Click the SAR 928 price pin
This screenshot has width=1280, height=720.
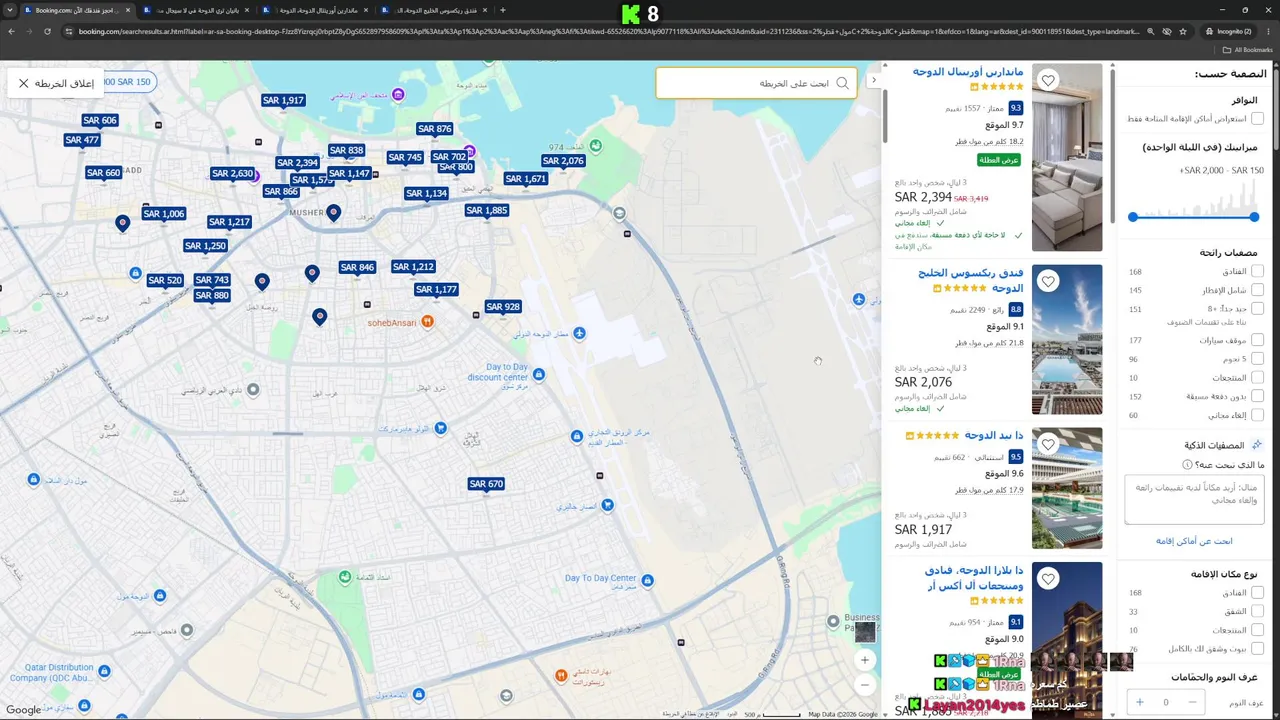pyautogui.click(x=503, y=307)
